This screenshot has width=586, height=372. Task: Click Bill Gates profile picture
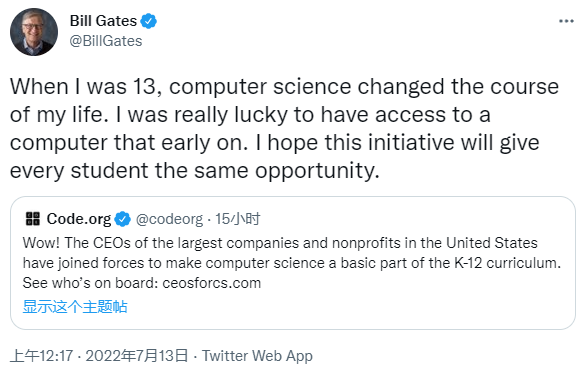(x=34, y=32)
